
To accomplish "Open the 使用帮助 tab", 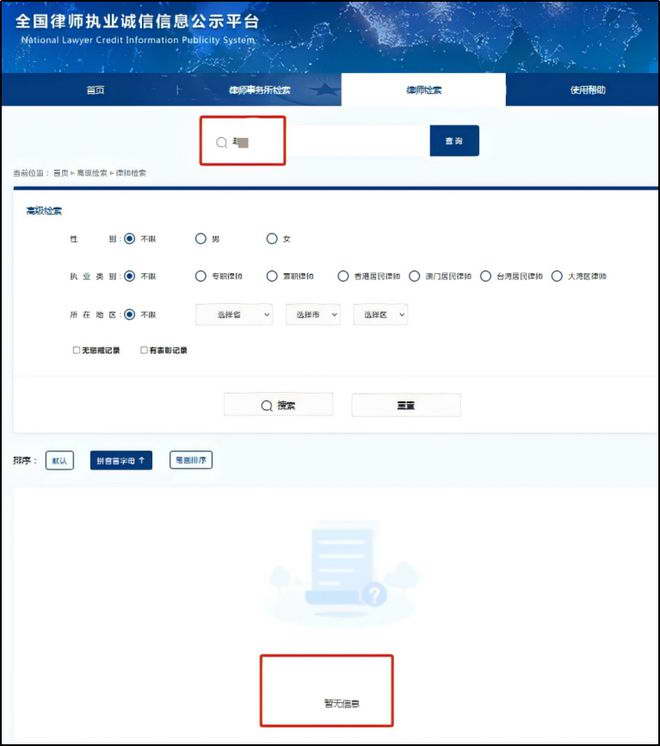I will (587, 90).
